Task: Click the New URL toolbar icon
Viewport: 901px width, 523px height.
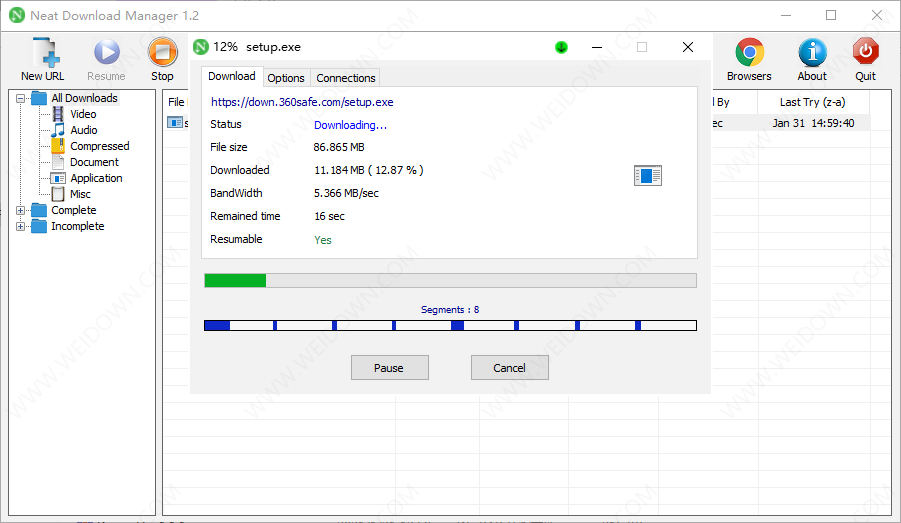Action: click(x=45, y=52)
